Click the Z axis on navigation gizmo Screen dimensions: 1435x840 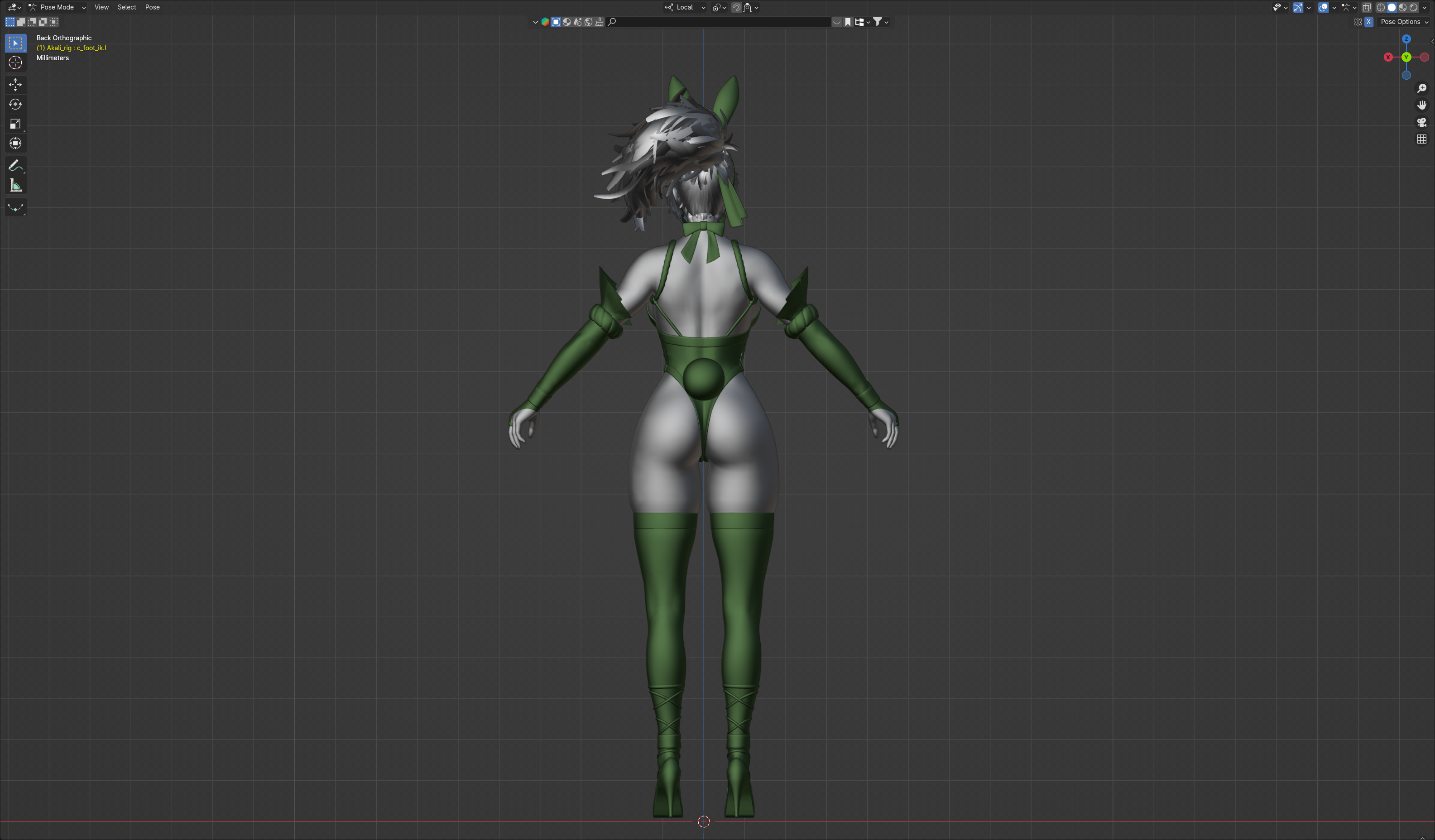pyautogui.click(x=1406, y=39)
